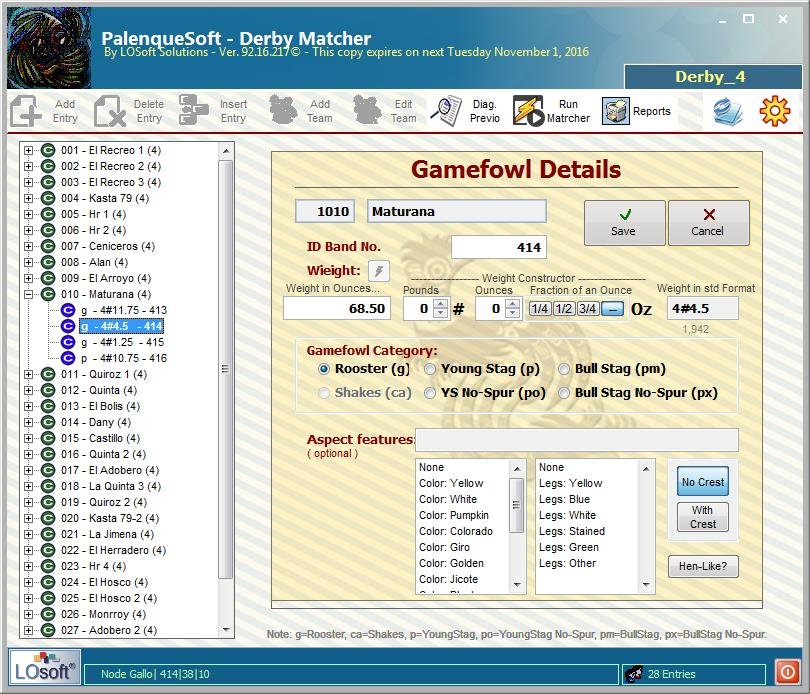Screen dimensions: 810x694
Task: Open the orange gear settings icon
Action: click(x=774, y=111)
